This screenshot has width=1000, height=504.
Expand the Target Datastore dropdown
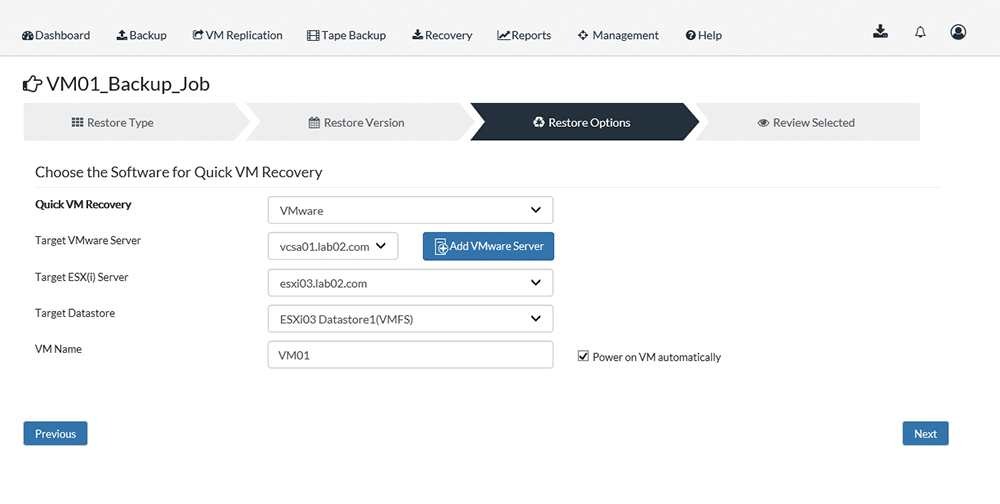click(410, 319)
